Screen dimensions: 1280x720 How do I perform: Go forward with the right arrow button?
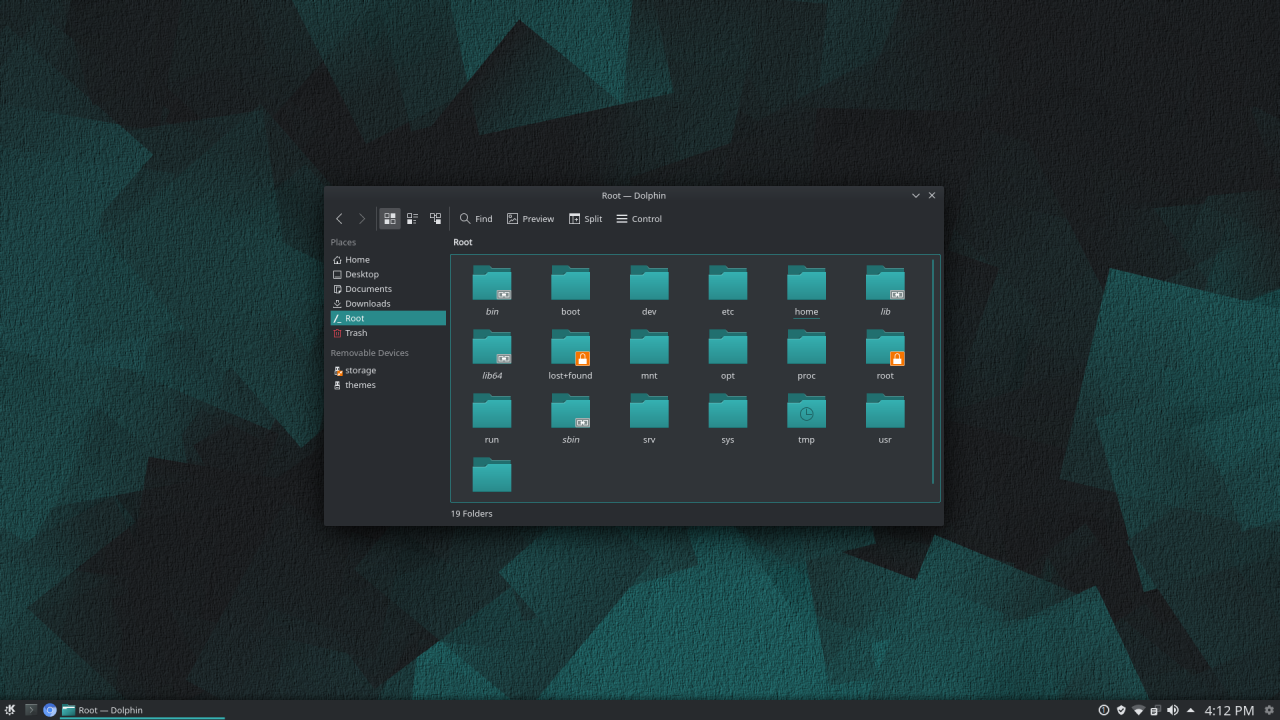click(362, 219)
